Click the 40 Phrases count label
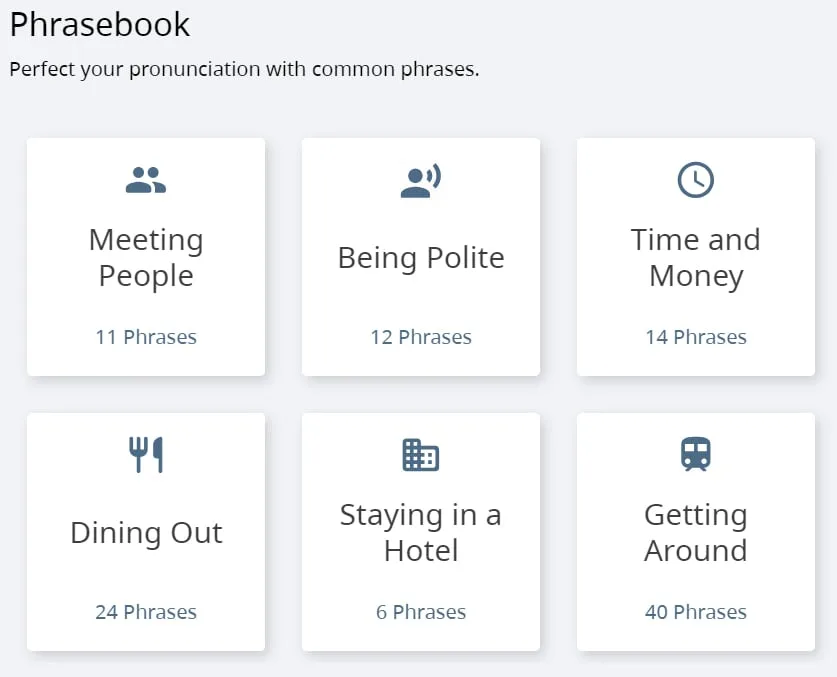 click(696, 612)
